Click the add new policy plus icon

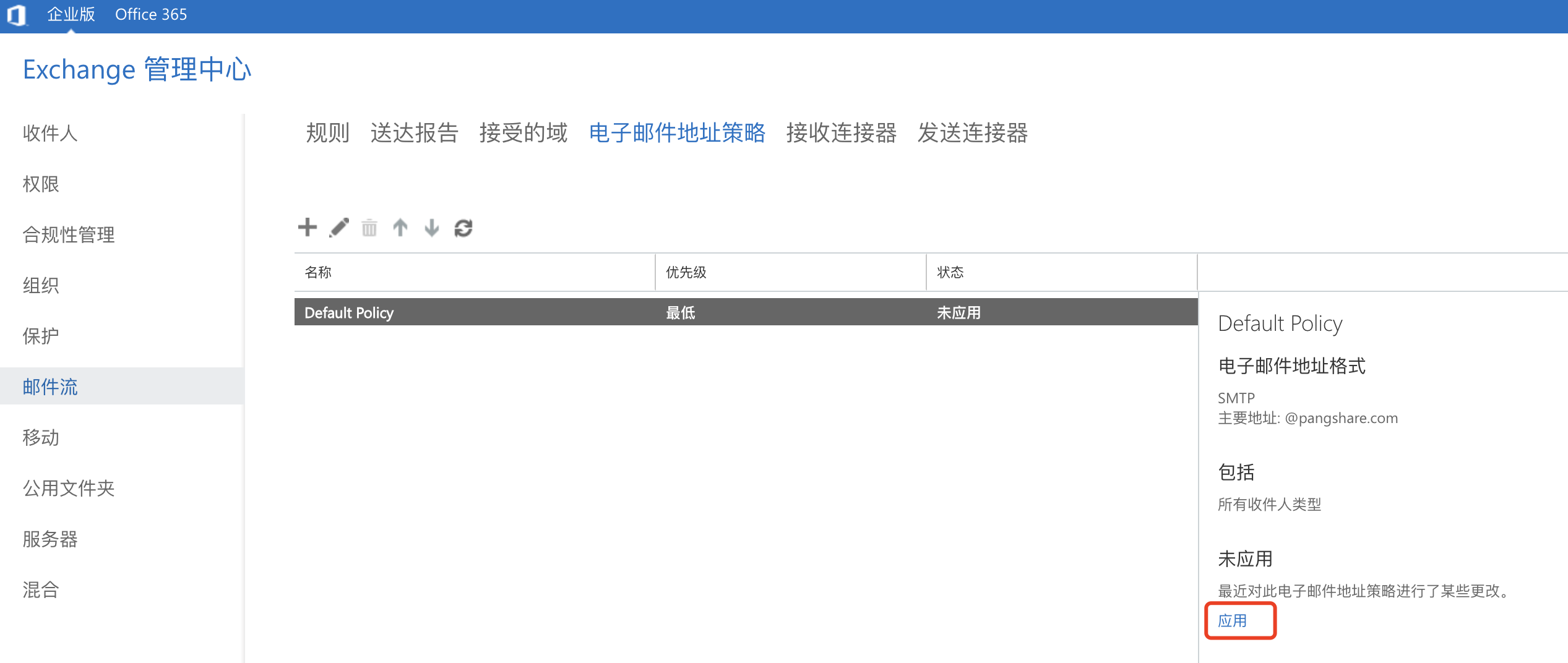point(307,228)
